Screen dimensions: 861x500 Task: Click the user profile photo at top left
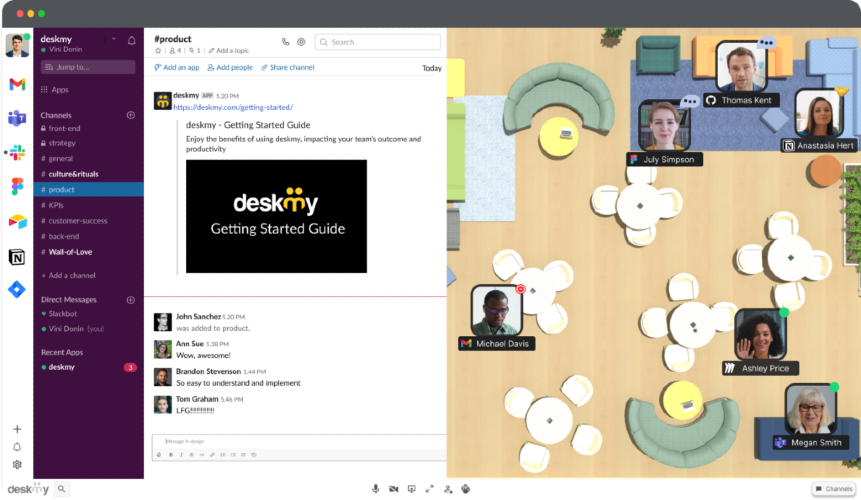click(17, 45)
